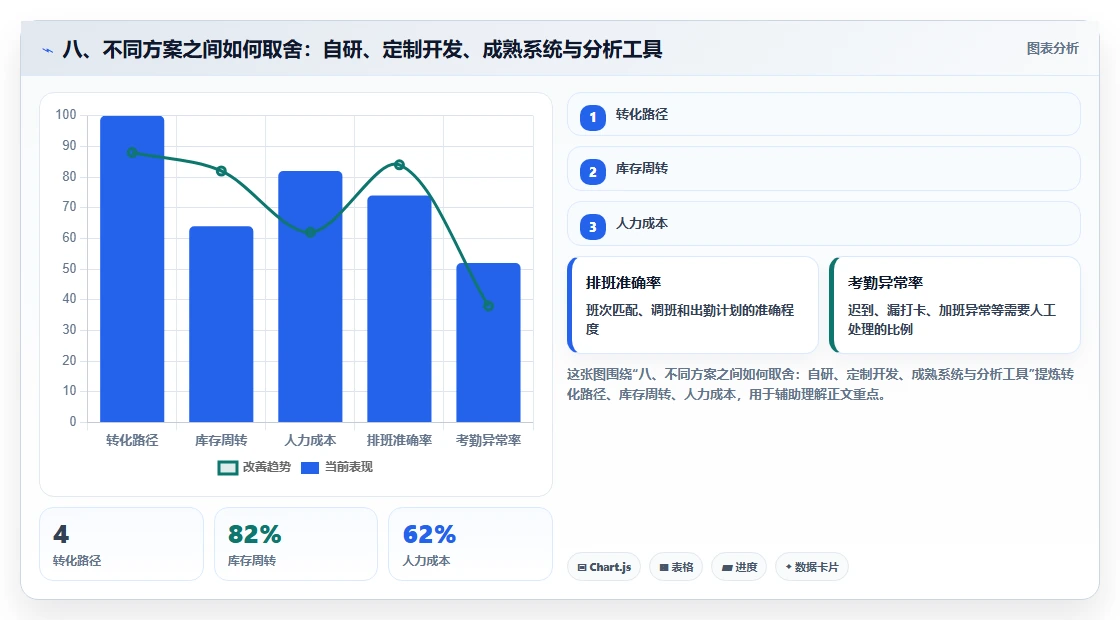
Task: Select the 表格 tag
Action: (x=676, y=567)
